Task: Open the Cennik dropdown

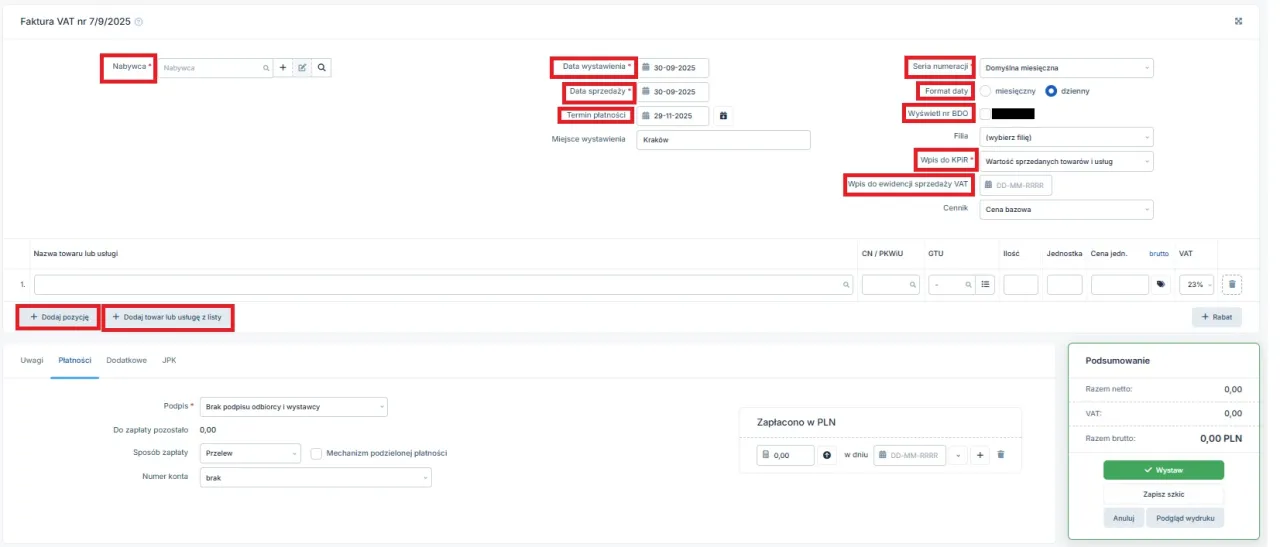Action: pos(1066,210)
